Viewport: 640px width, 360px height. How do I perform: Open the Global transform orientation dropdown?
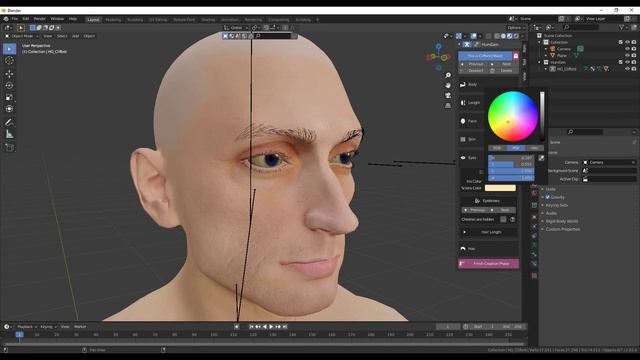pos(236,28)
